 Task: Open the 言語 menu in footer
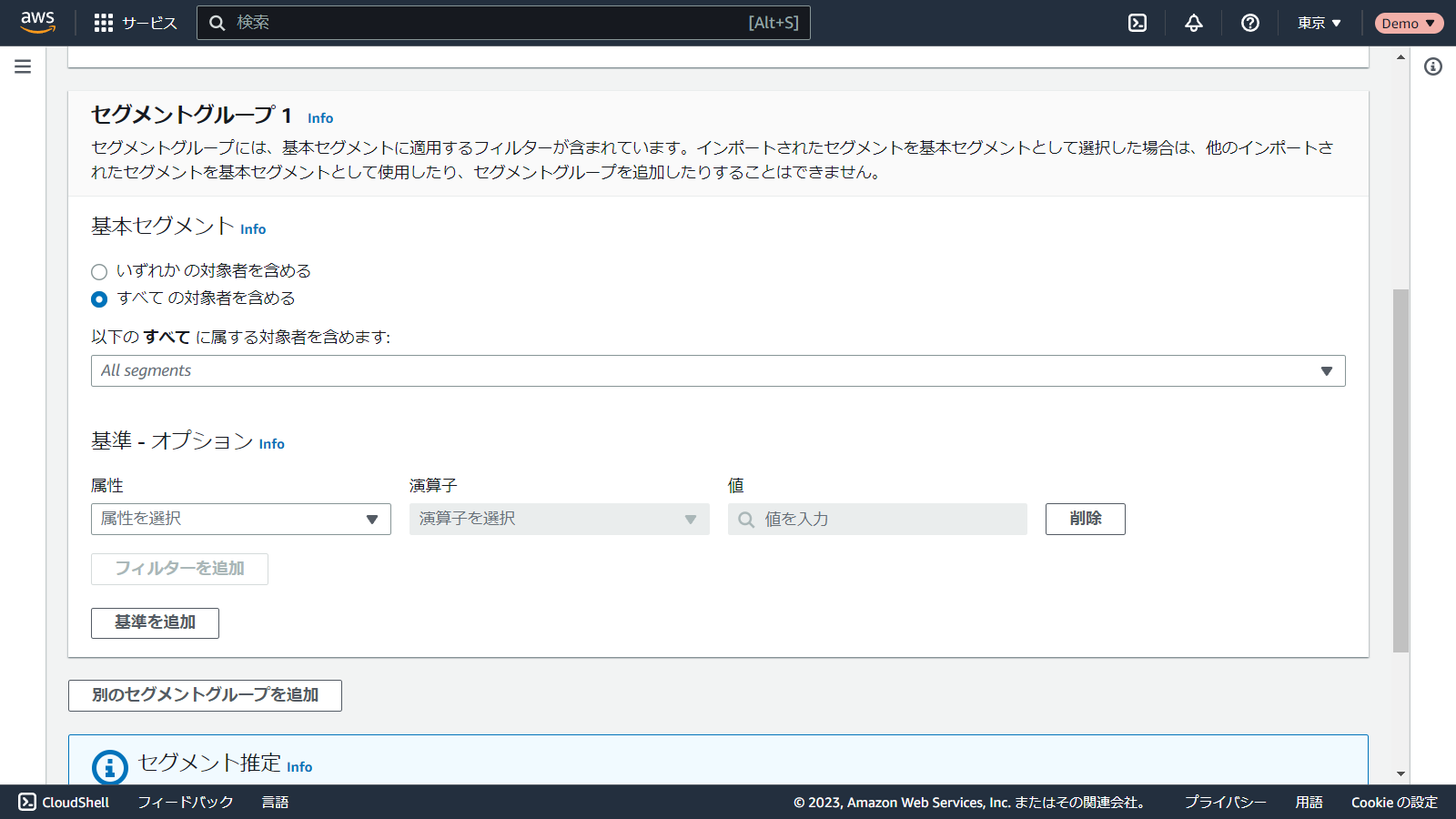point(275,802)
